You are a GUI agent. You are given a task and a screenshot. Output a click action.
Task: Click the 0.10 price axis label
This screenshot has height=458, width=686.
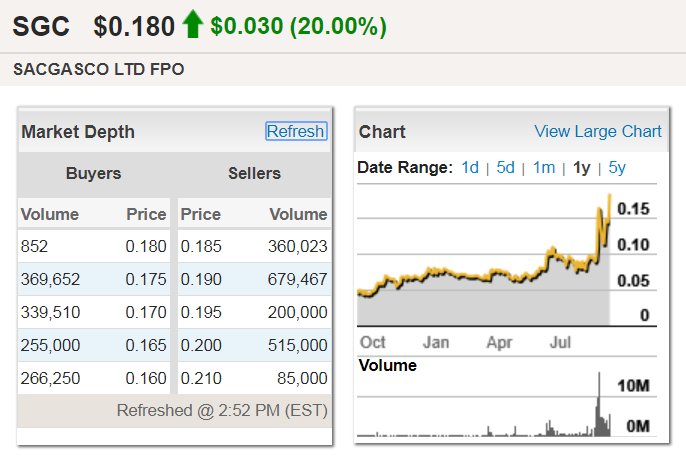[x=633, y=245]
